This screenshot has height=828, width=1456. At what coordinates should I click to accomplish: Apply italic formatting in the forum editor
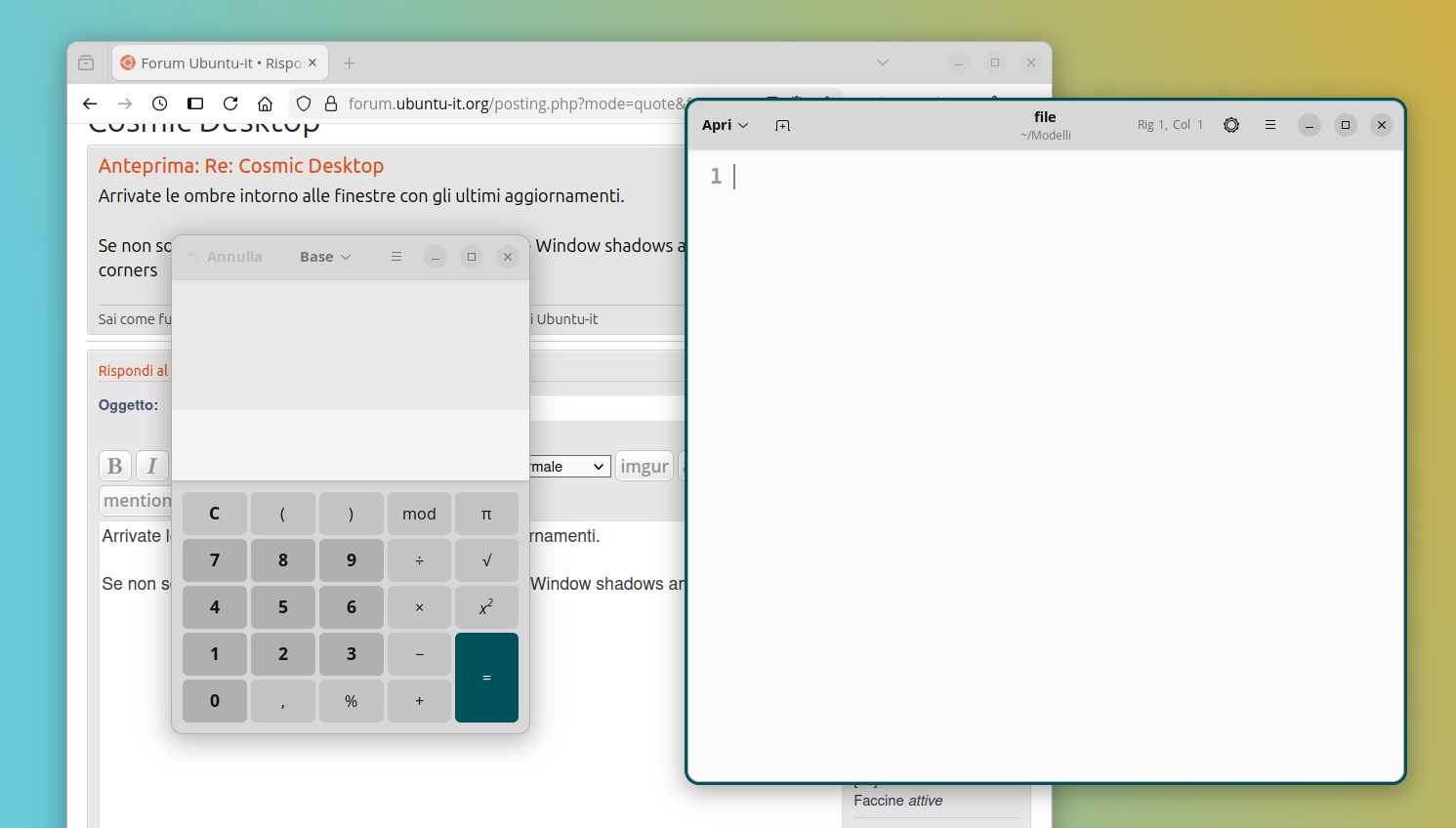[152, 466]
